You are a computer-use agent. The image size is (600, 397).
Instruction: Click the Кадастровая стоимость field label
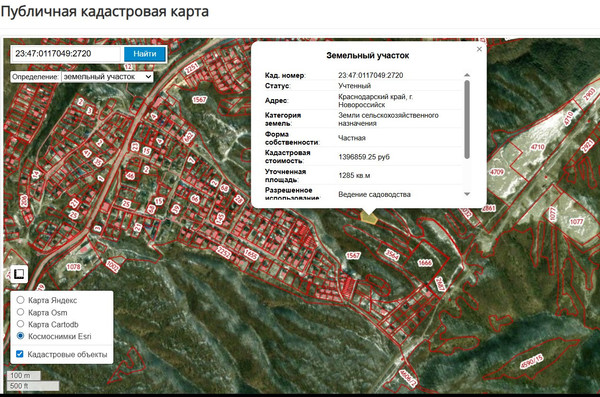click(287, 157)
